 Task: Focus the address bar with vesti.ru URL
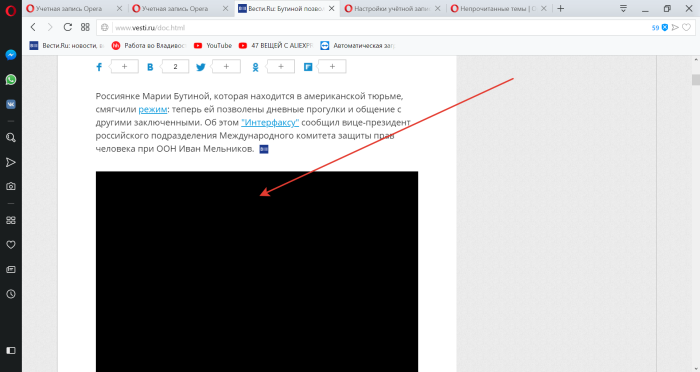click(x=379, y=28)
